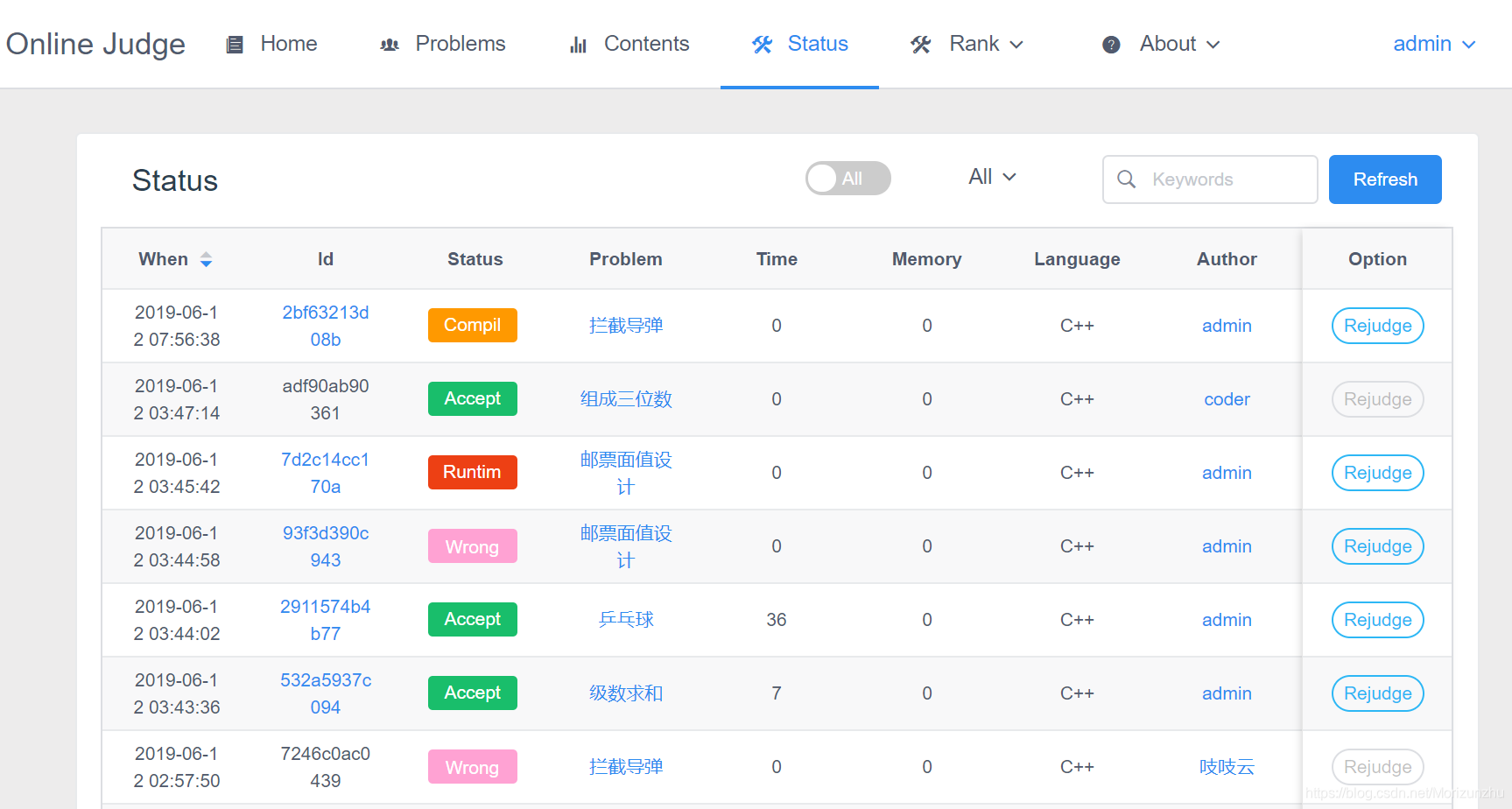Rejudge submission 2bf63213d08b
1512x809 pixels.
pos(1377,326)
